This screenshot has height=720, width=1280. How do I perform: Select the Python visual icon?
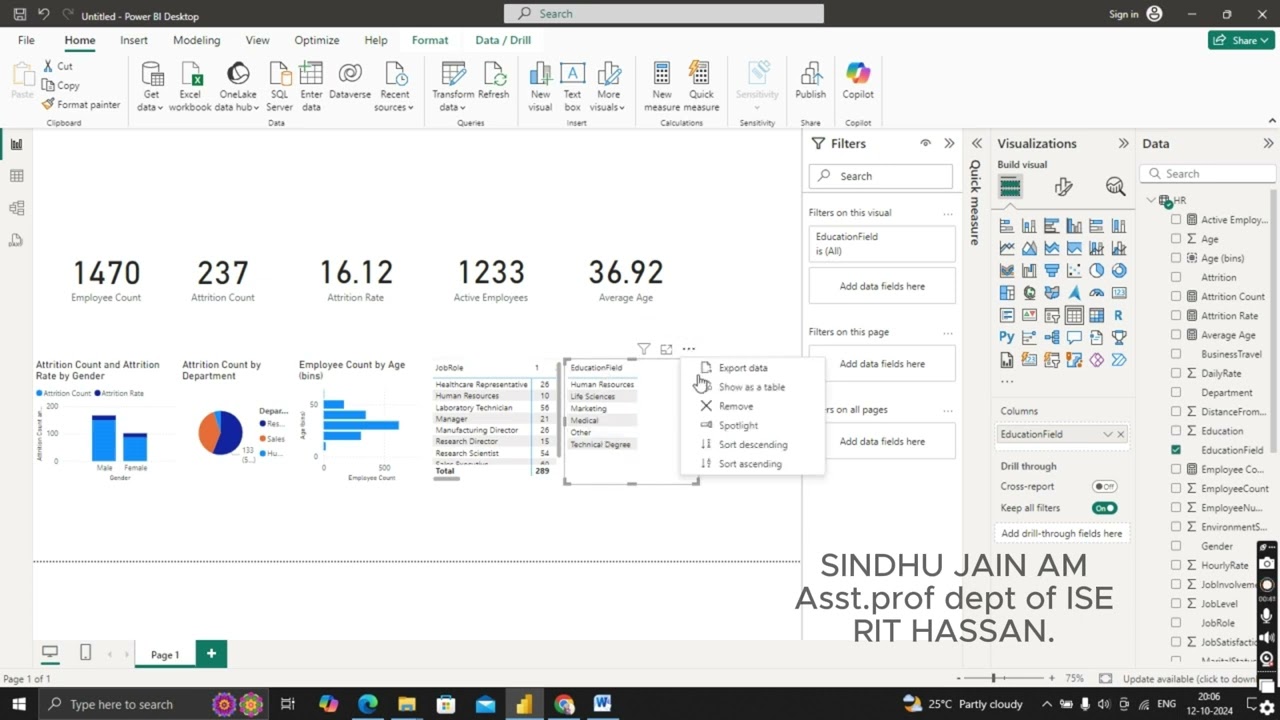pyautogui.click(x=1007, y=337)
